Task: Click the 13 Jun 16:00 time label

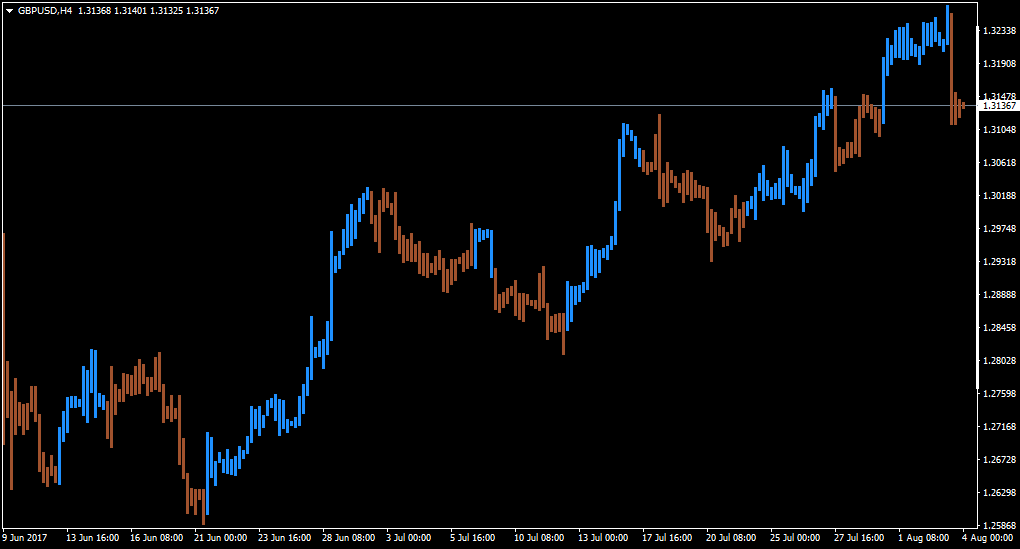Action: [x=92, y=538]
